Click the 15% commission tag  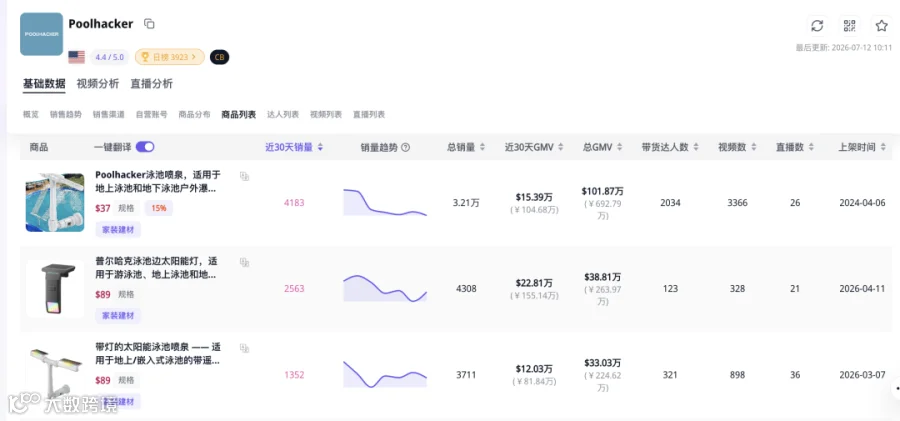pyautogui.click(x=159, y=208)
